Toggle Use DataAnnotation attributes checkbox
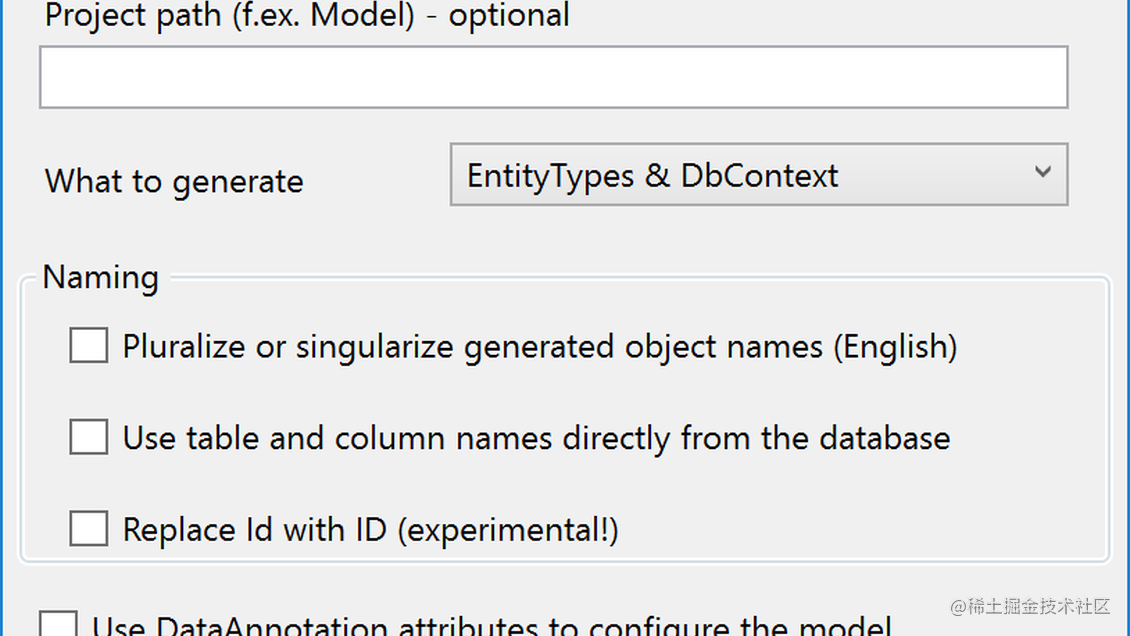Screen dimensions: 1130x636 [58, 624]
